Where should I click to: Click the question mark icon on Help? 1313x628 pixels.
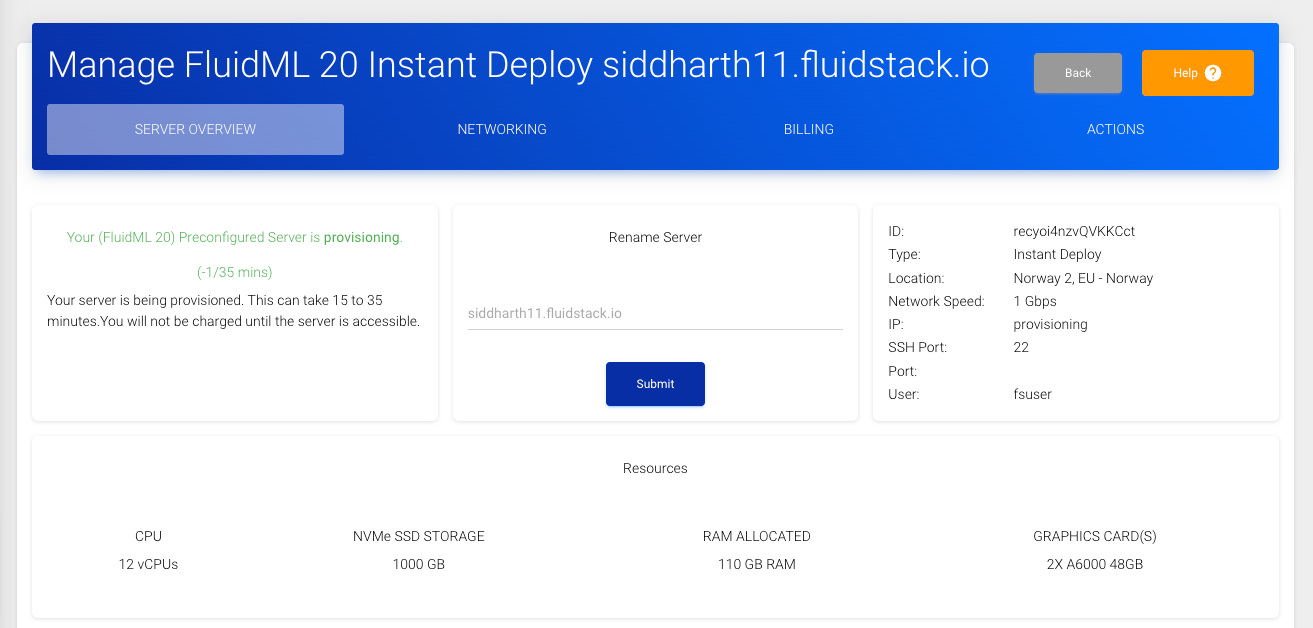point(1213,73)
